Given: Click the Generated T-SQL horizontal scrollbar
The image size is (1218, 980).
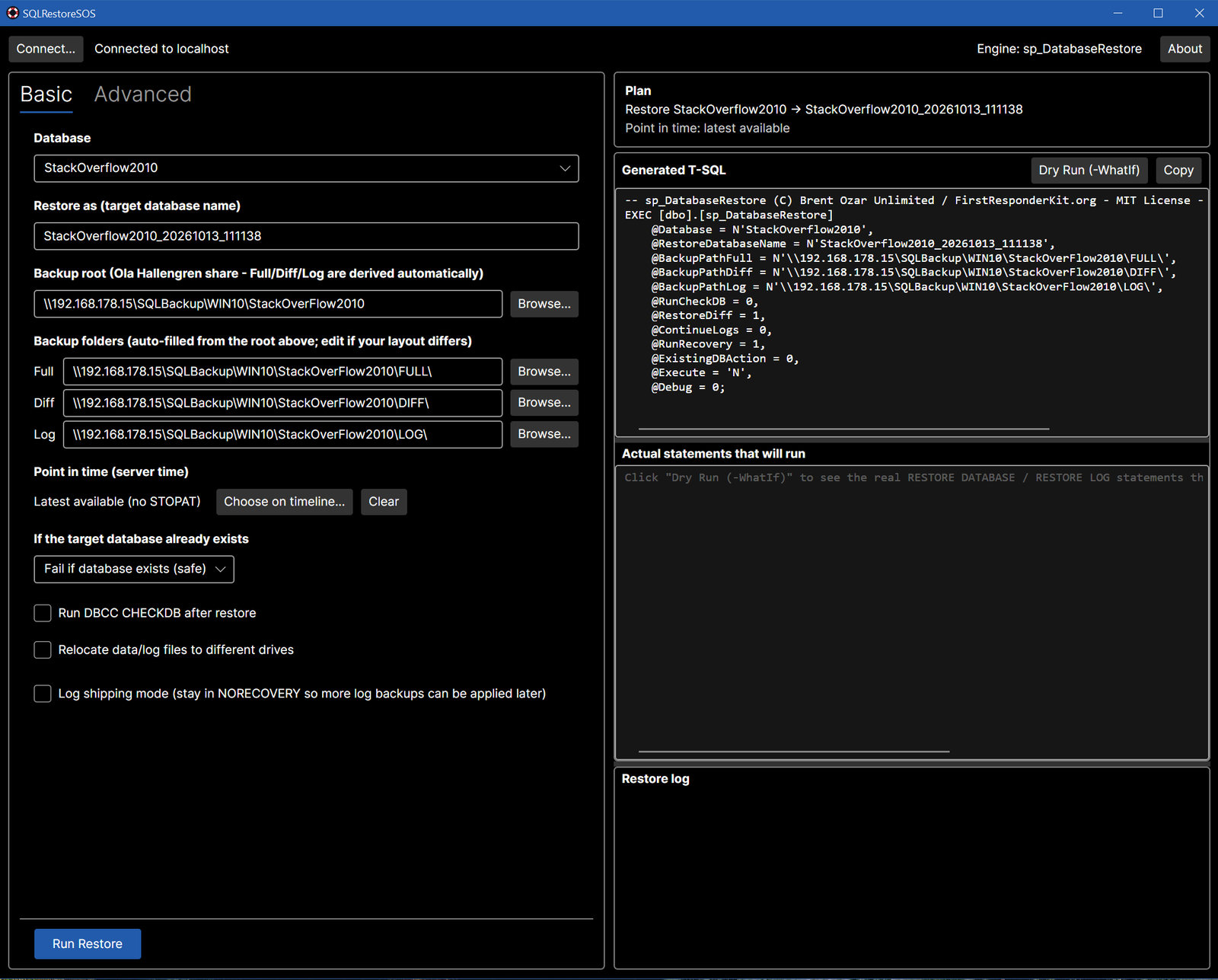Looking at the screenshot, I should click(843, 429).
